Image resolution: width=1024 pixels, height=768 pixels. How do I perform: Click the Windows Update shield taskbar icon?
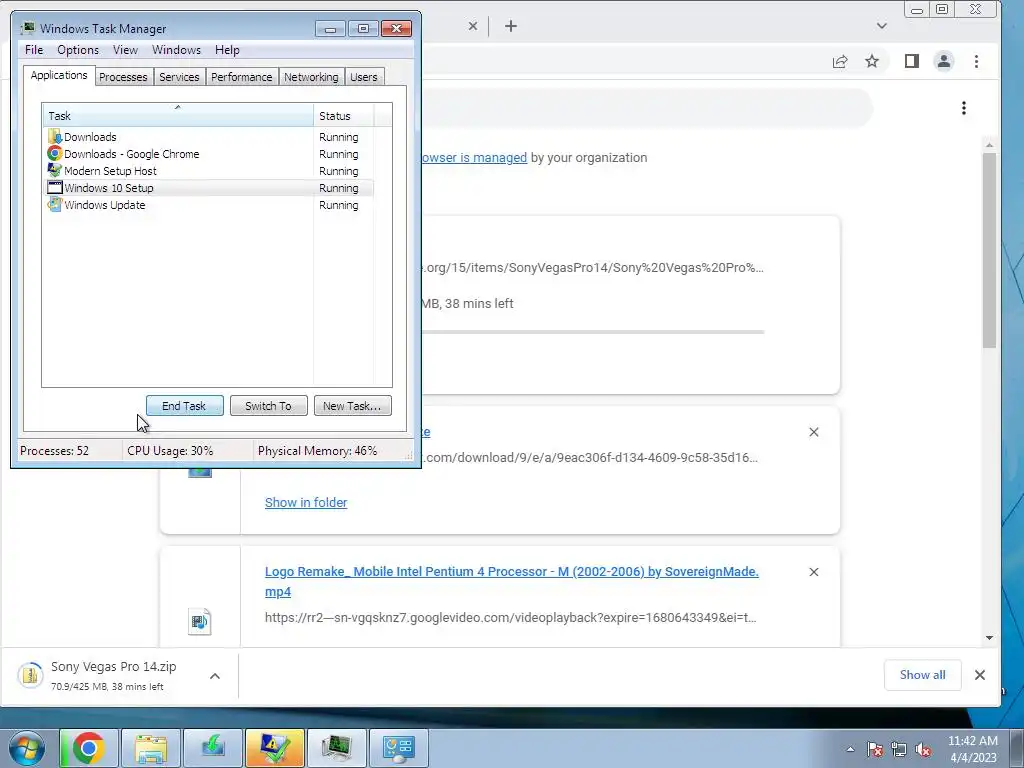pos(275,748)
